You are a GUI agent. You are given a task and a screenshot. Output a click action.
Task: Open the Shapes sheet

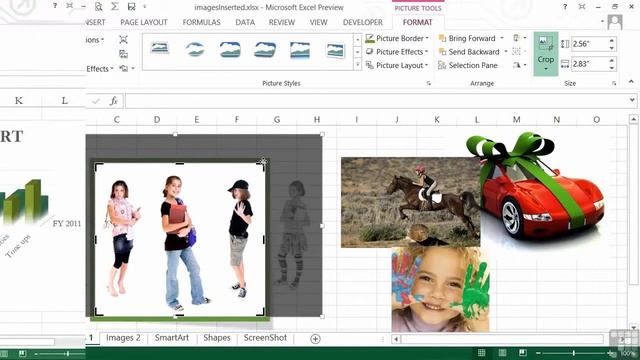click(217, 338)
